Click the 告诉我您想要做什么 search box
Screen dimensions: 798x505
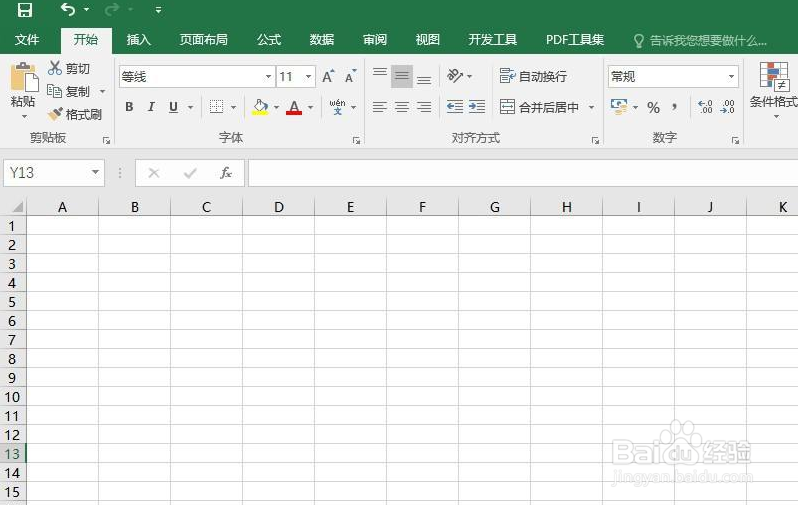point(700,41)
